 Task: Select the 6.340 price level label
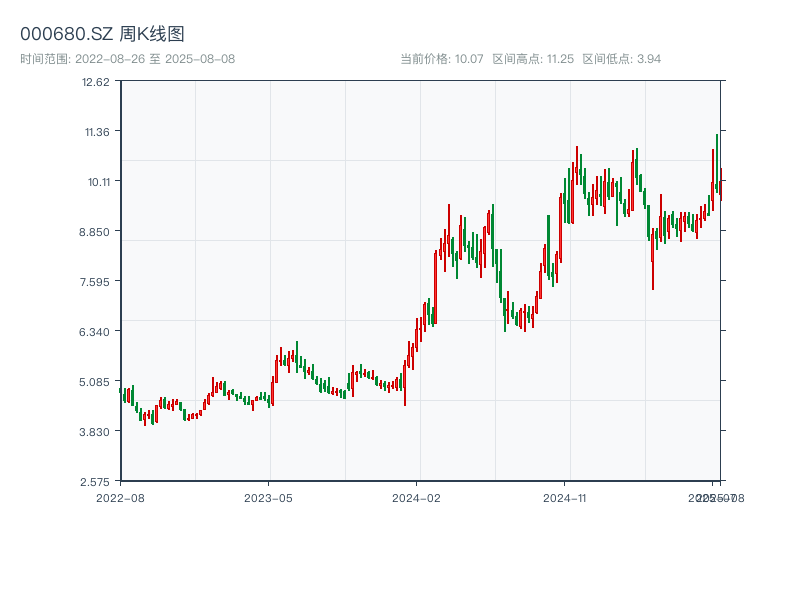tap(95, 331)
